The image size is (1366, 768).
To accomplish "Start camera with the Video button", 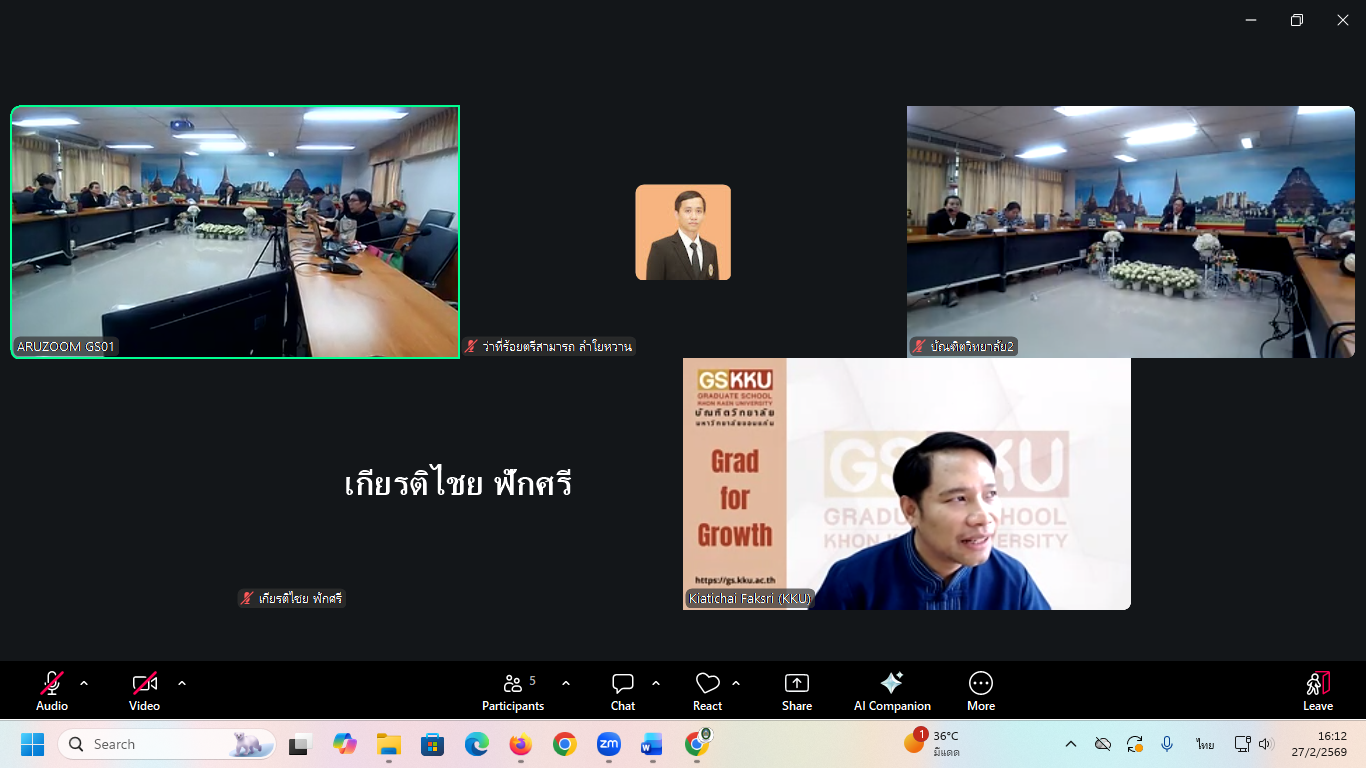I will 144,690.
